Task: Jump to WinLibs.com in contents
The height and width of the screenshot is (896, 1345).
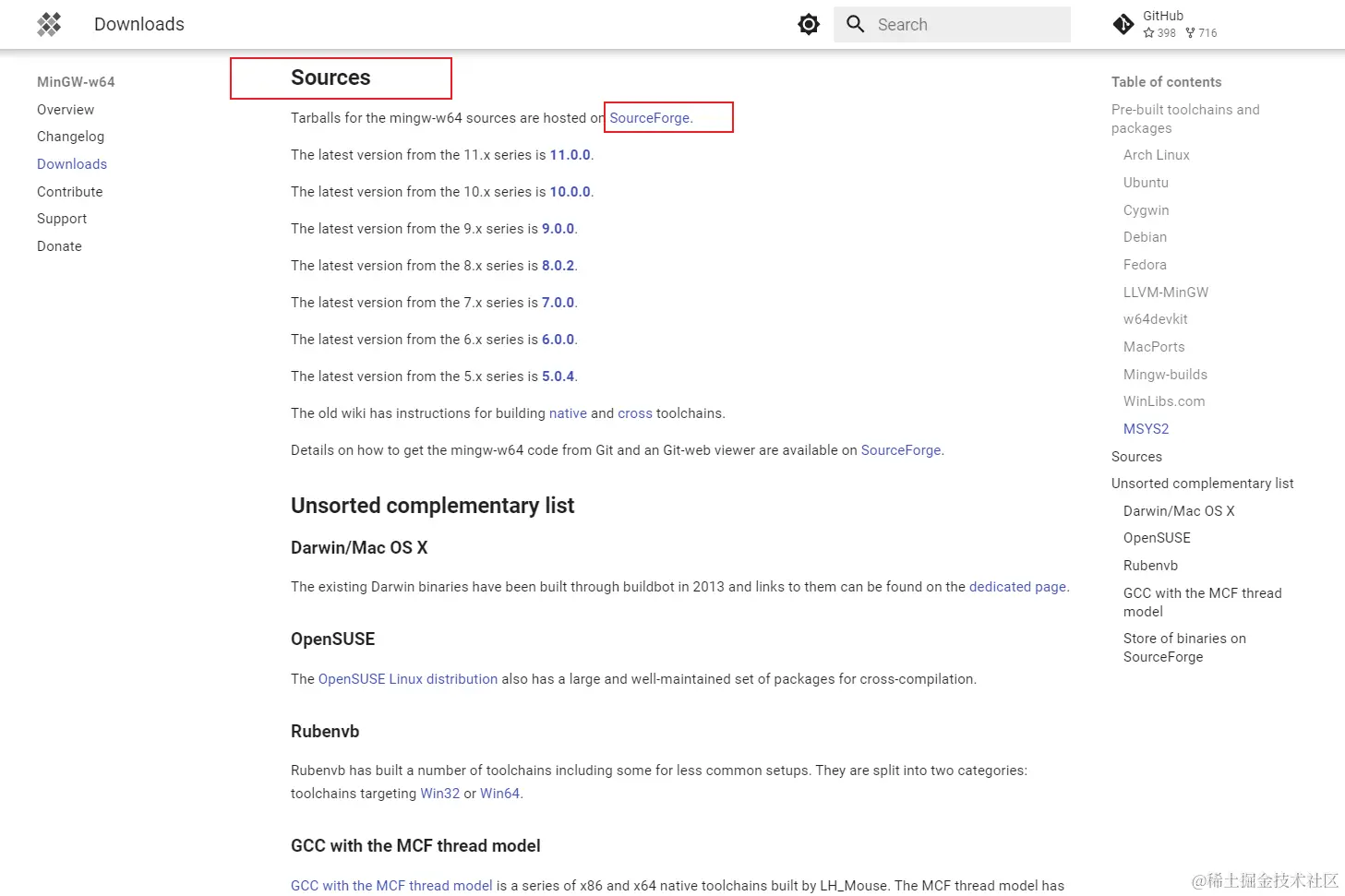Action: (x=1164, y=401)
